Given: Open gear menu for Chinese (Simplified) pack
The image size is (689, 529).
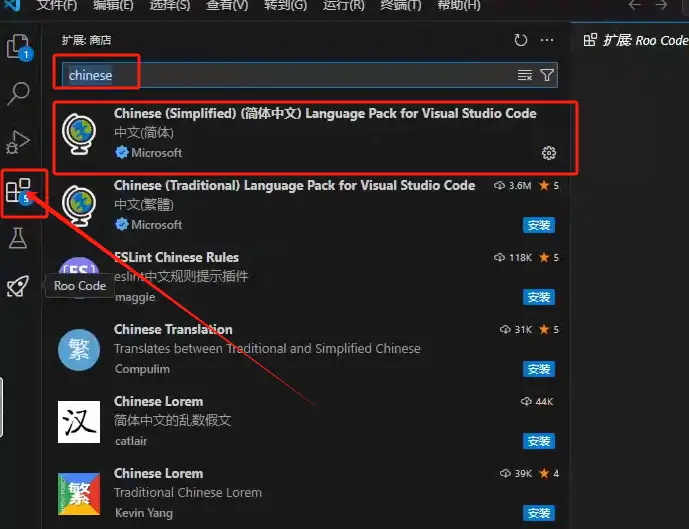Looking at the screenshot, I should (548, 153).
